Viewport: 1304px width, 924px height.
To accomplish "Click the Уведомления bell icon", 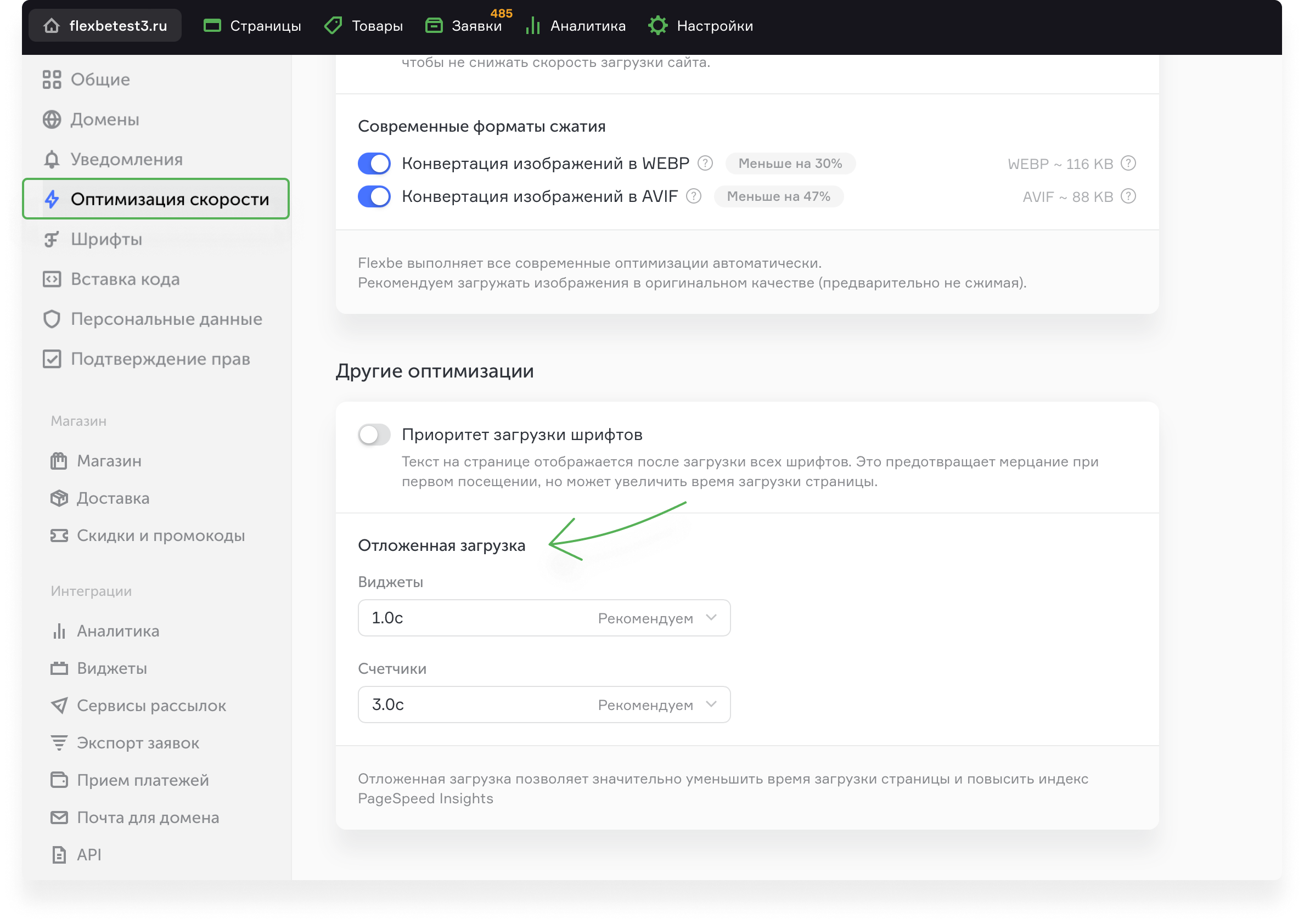I will click(x=52, y=159).
